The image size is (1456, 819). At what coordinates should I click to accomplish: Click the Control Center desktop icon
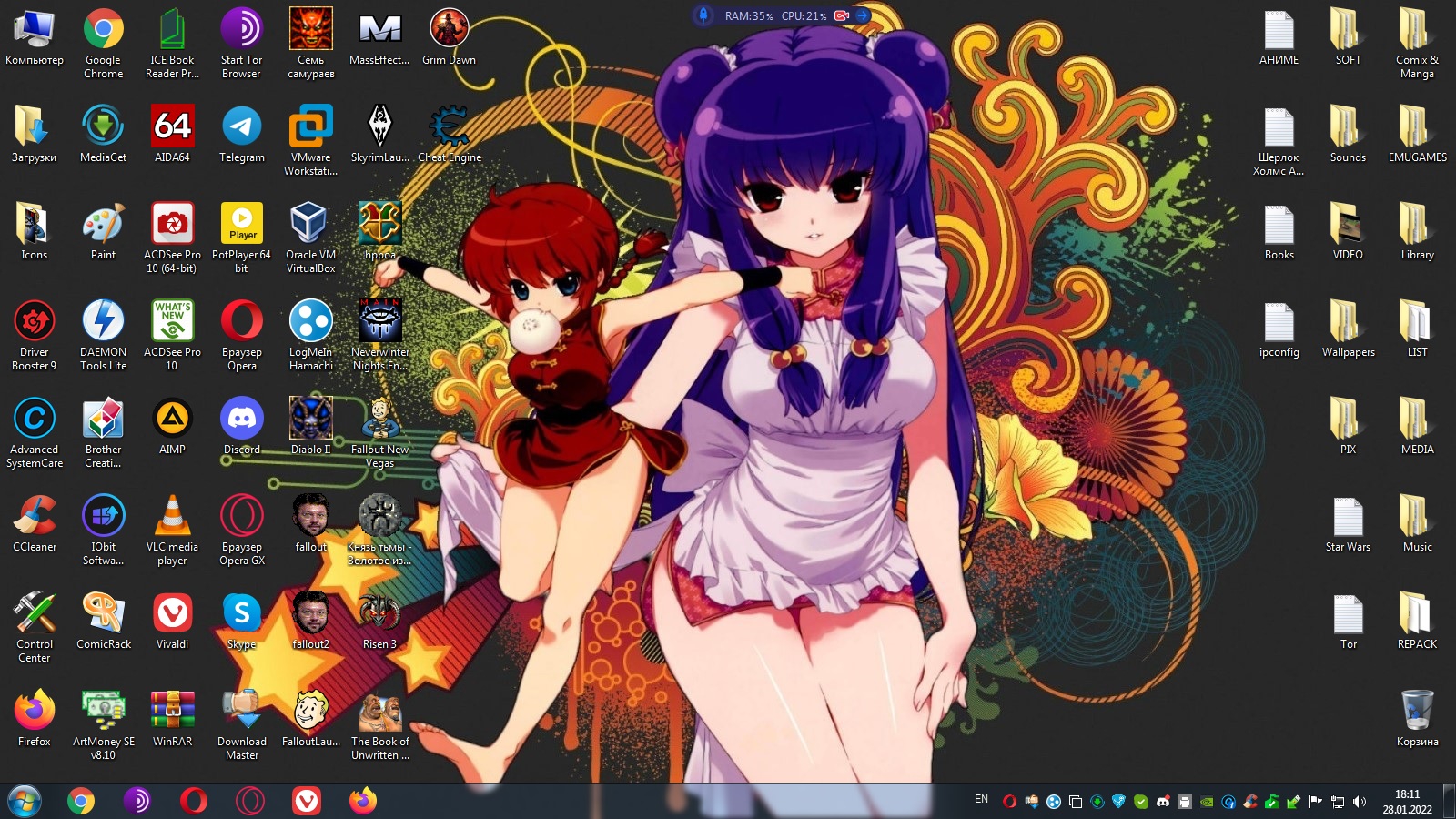[x=35, y=628]
